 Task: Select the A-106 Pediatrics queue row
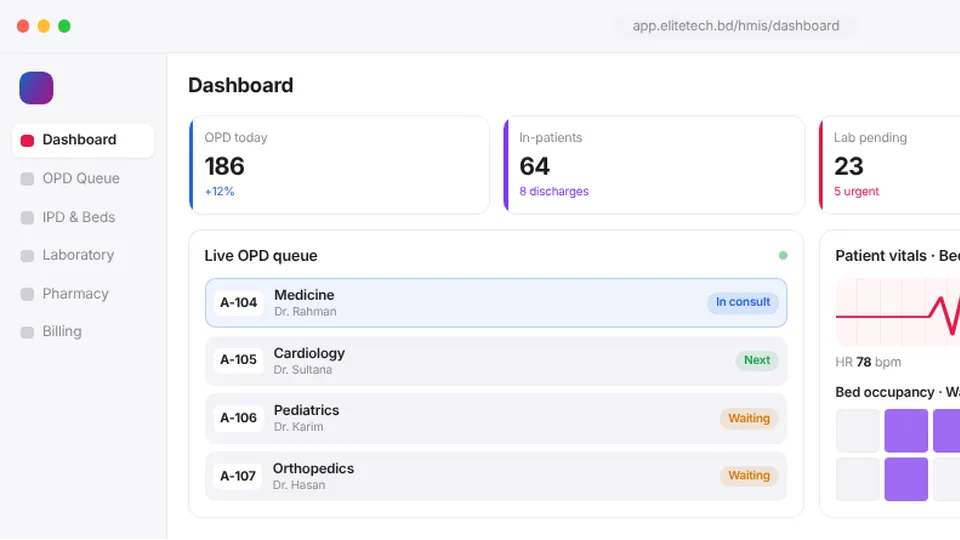pyautogui.click(x=496, y=418)
